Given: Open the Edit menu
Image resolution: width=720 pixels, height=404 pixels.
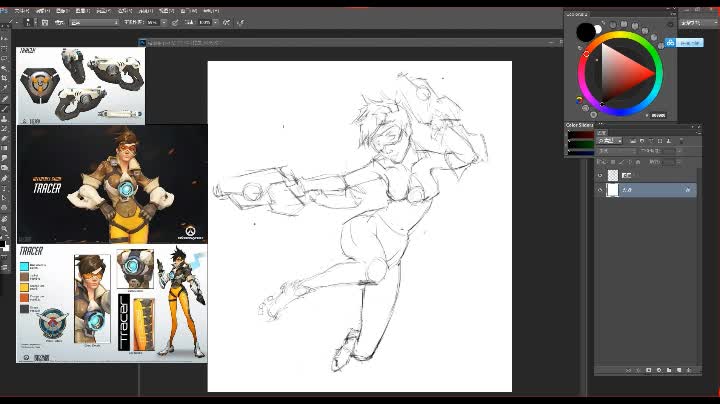Looking at the screenshot, I should point(43,11).
